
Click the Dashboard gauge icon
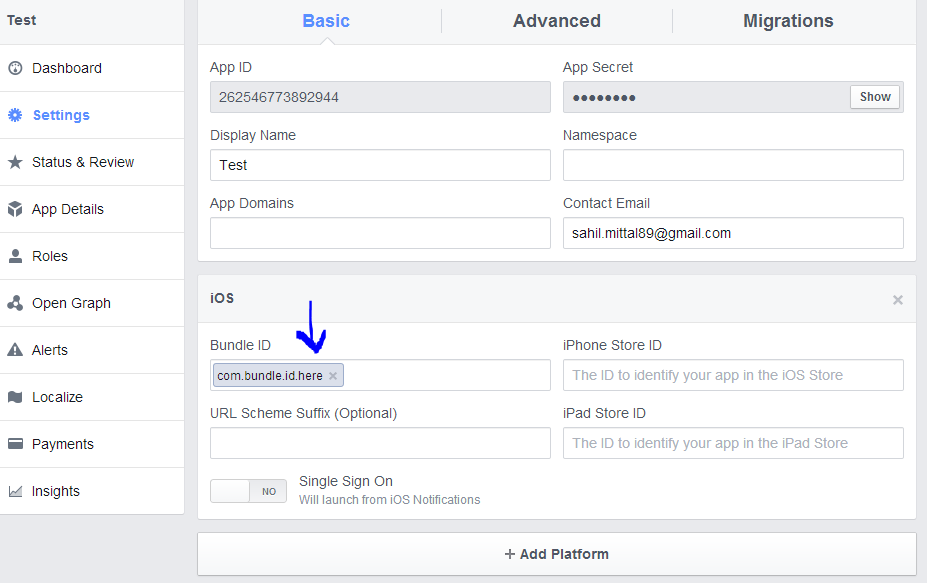(15, 68)
